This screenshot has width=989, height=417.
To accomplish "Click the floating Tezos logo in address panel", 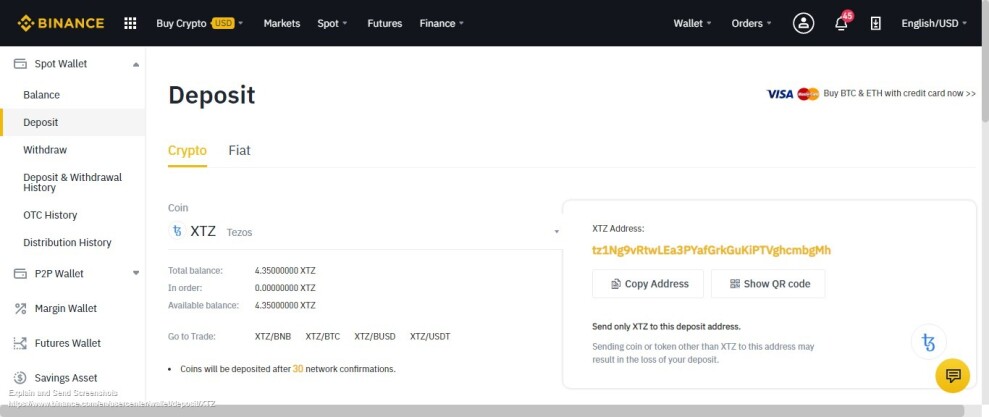I will coord(928,342).
